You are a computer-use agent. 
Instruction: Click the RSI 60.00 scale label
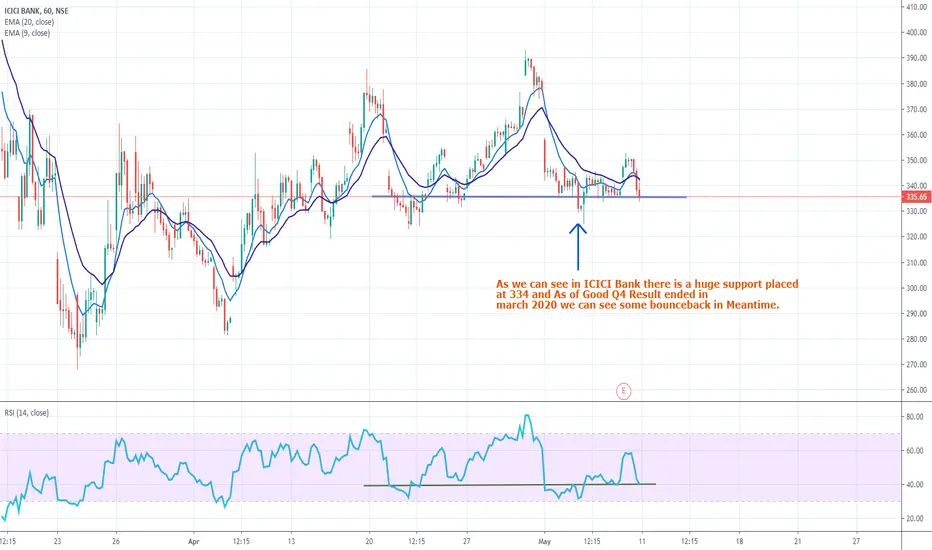pyautogui.click(x=915, y=451)
